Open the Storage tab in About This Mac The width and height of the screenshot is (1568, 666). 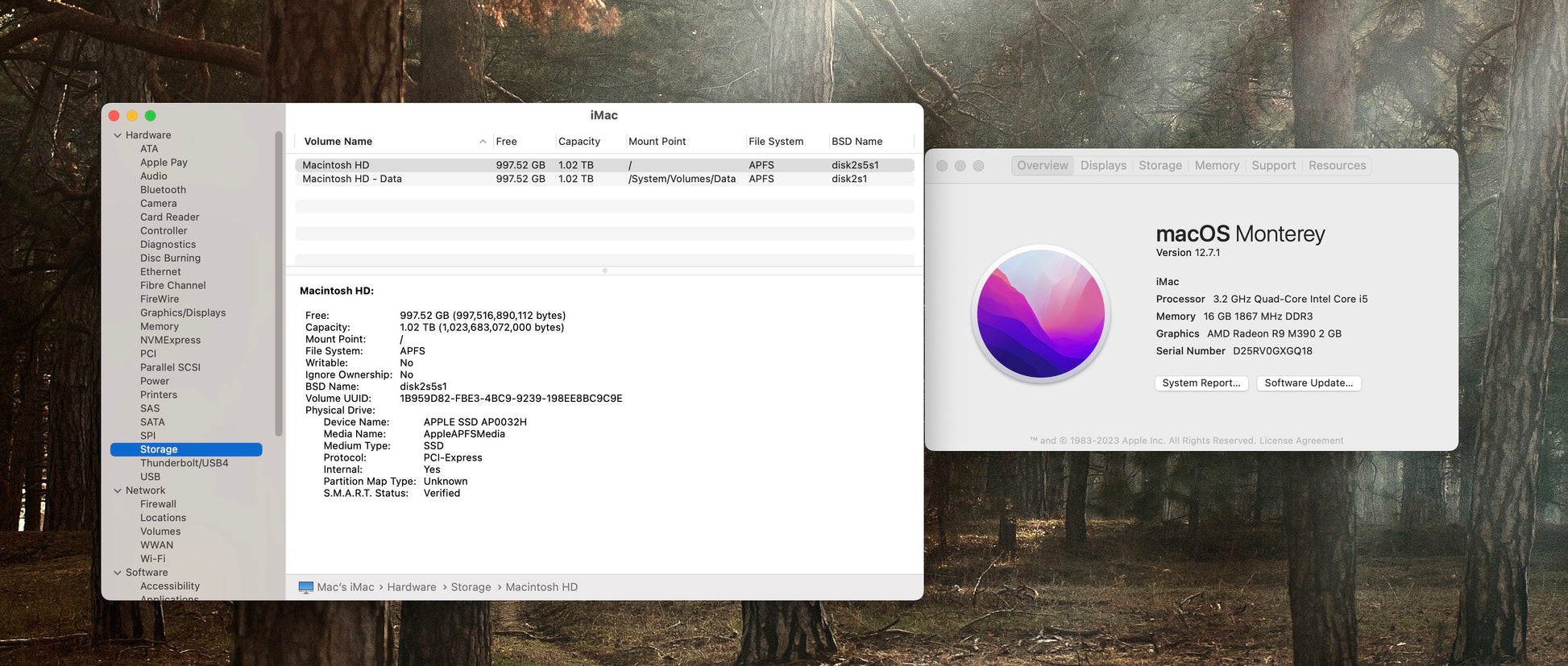click(x=1159, y=165)
